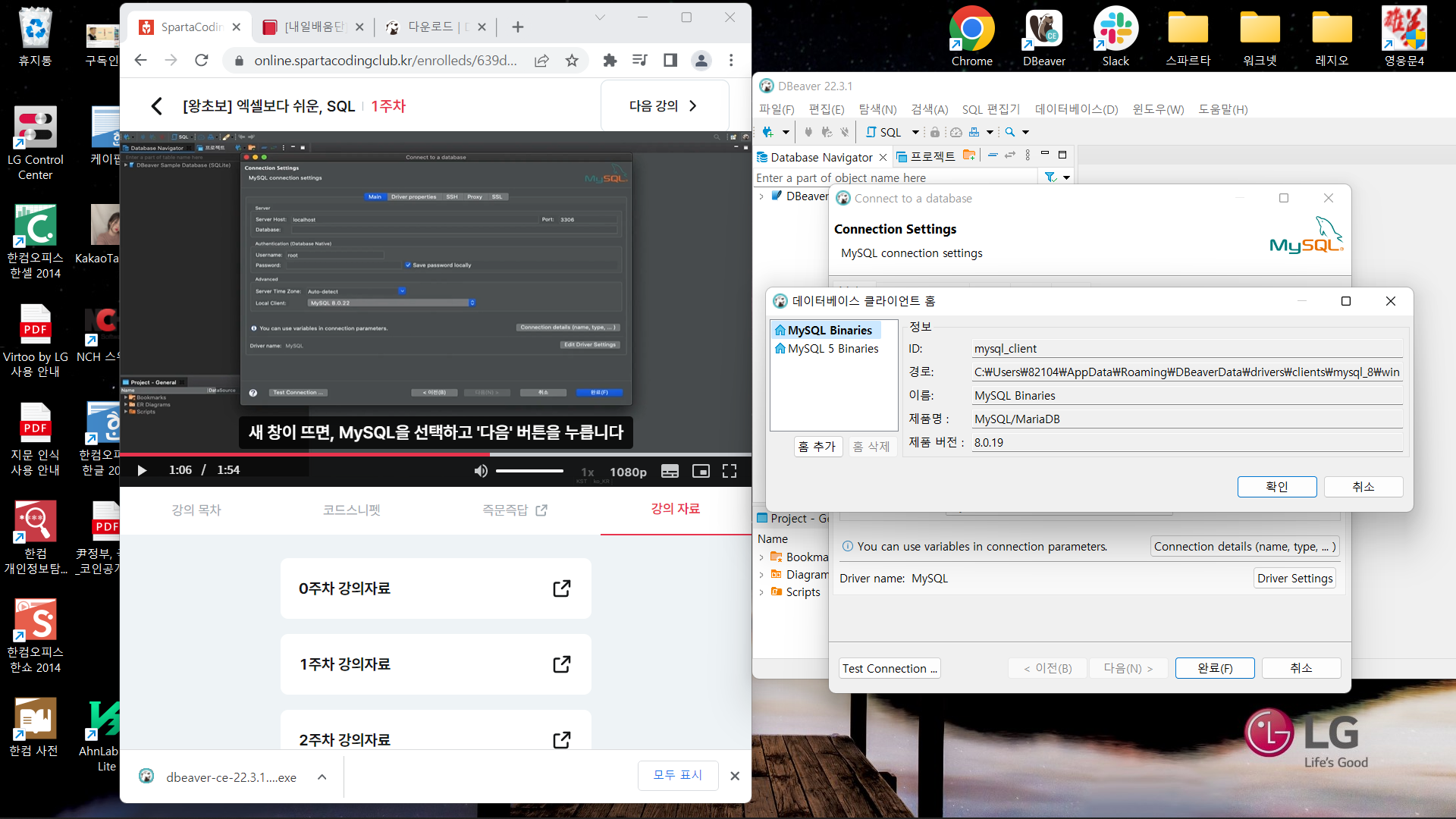The image size is (1456, 819).
Task: Bookmark this page with the star icon
Action: click(x=572, y=60)
